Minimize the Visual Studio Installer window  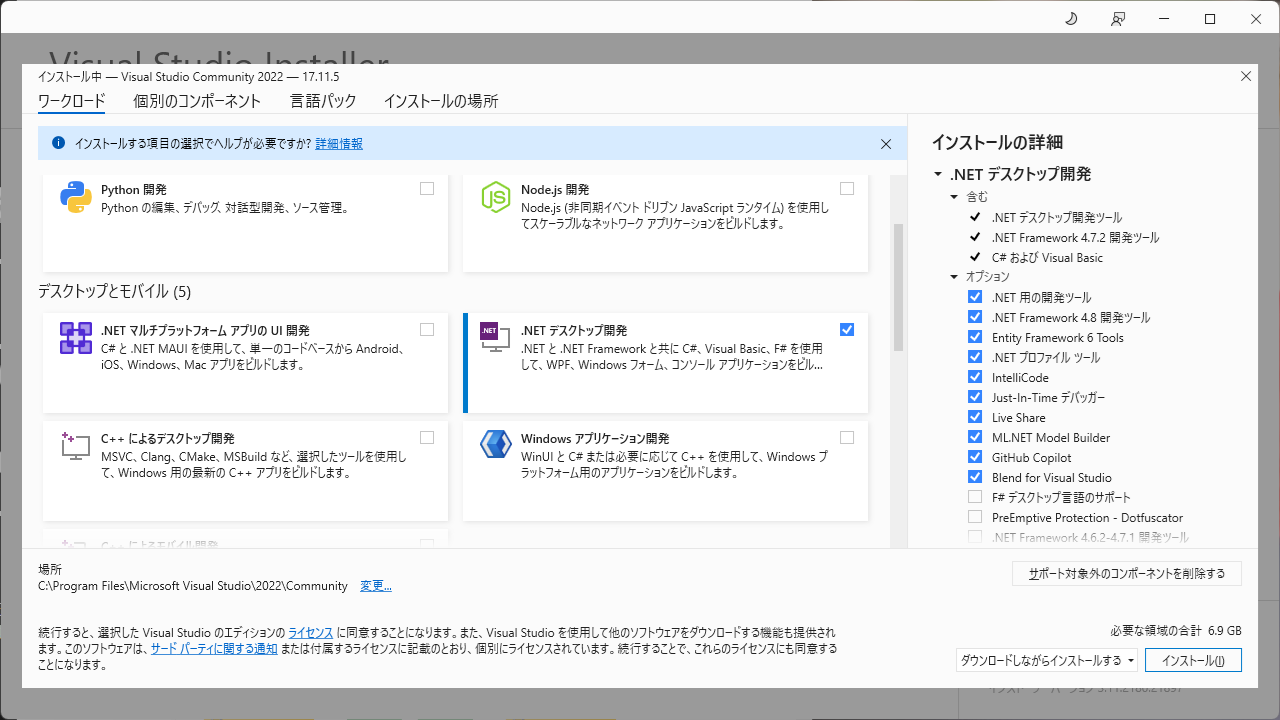(x=1164, y=19)
